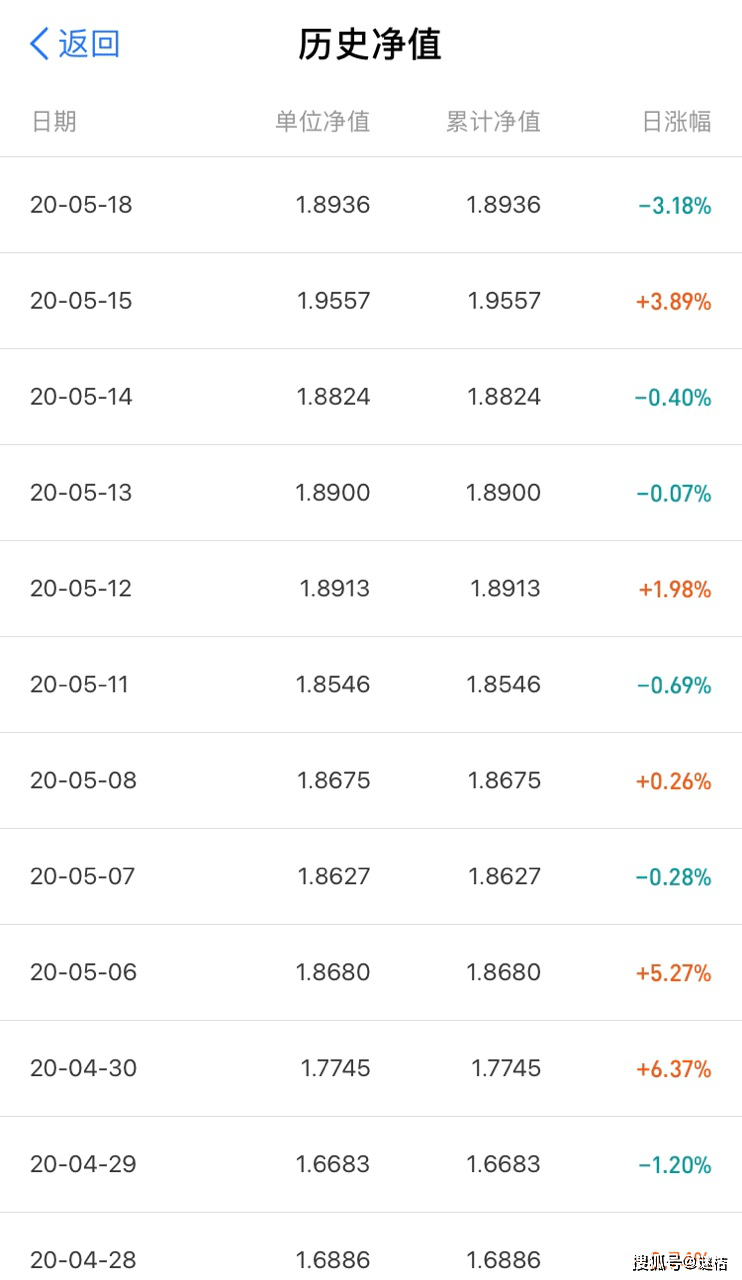This screenshot has height=1280, width=742.
Task: Tap the −3.18% daily change value
Action: [x=674, y=206]
